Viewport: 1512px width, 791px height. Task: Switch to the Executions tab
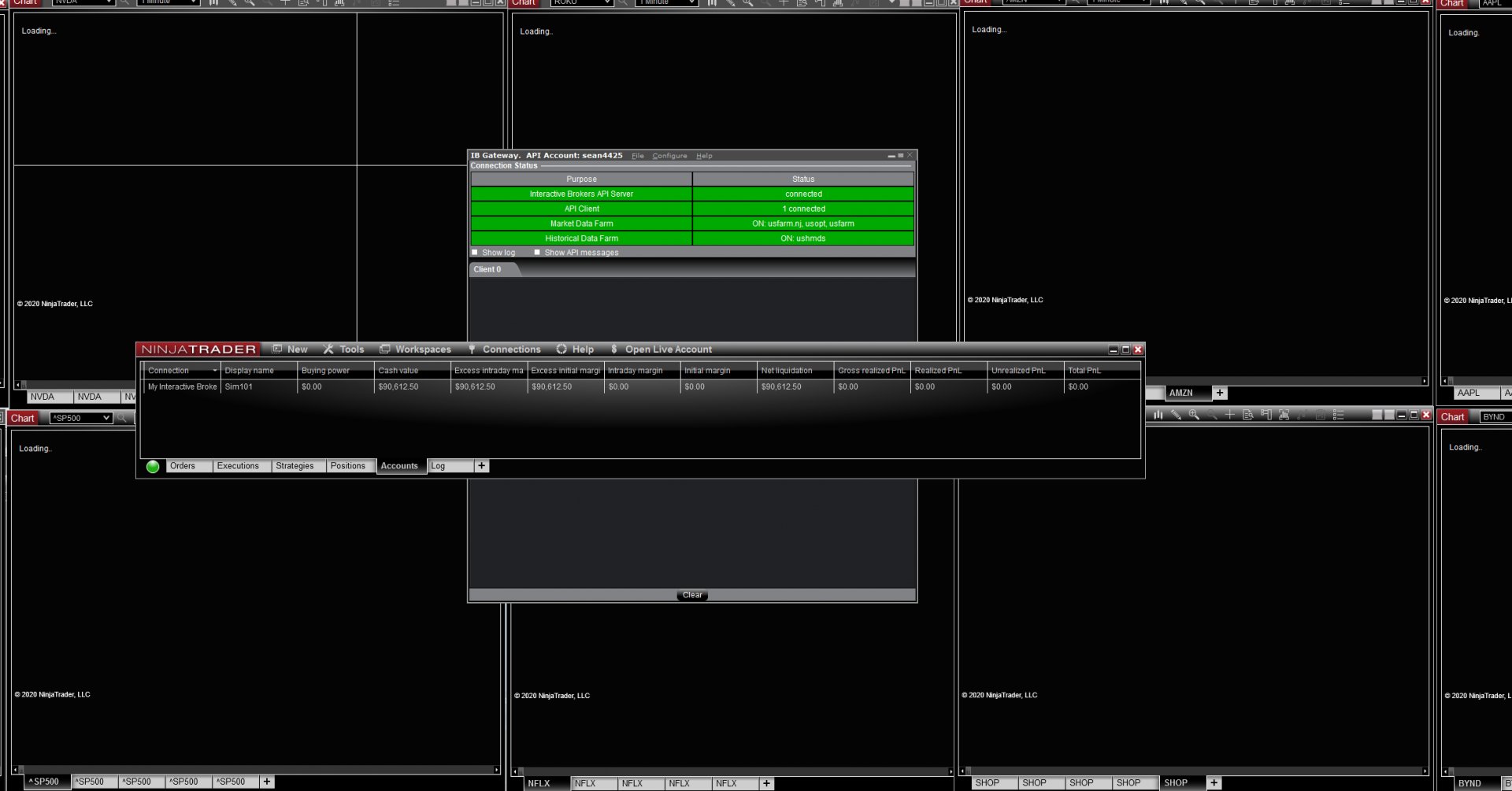242,466
